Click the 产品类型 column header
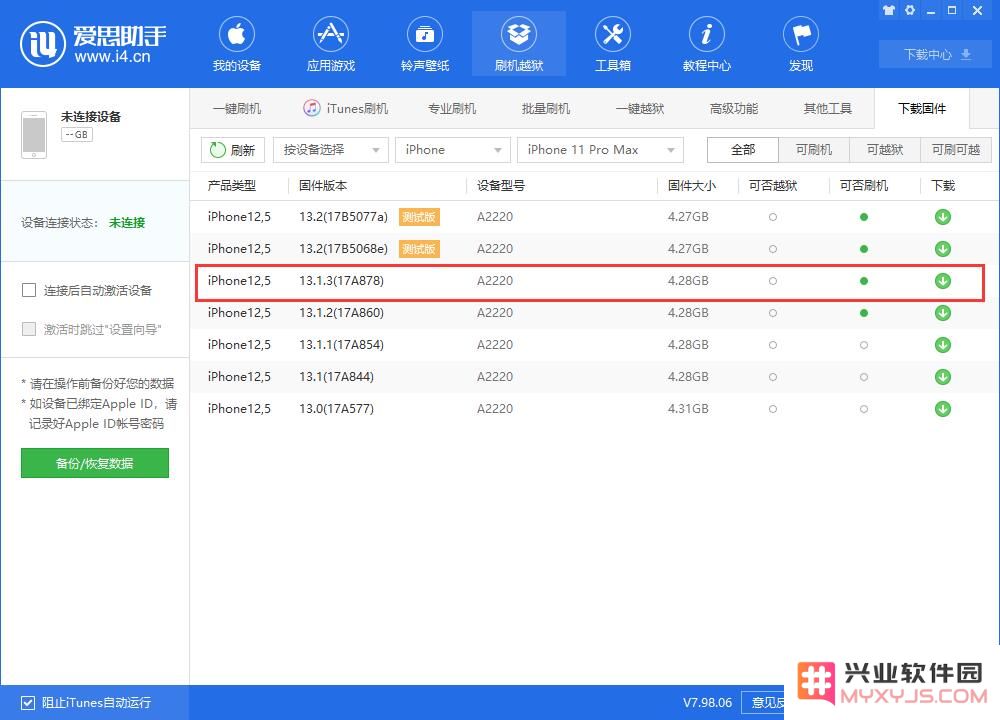The height and width of the screenshot is (720, 1000). pos(232,186)
